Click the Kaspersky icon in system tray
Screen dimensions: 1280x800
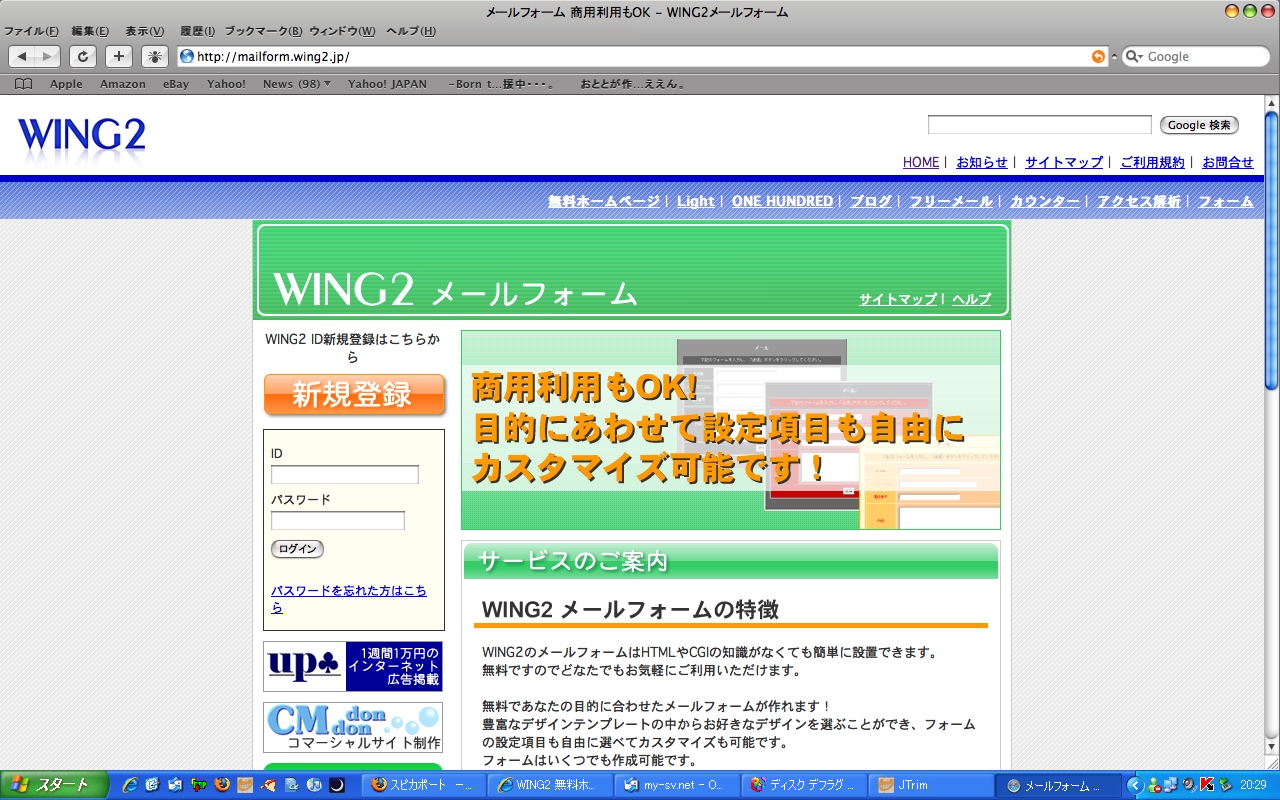coord(1207,785)
